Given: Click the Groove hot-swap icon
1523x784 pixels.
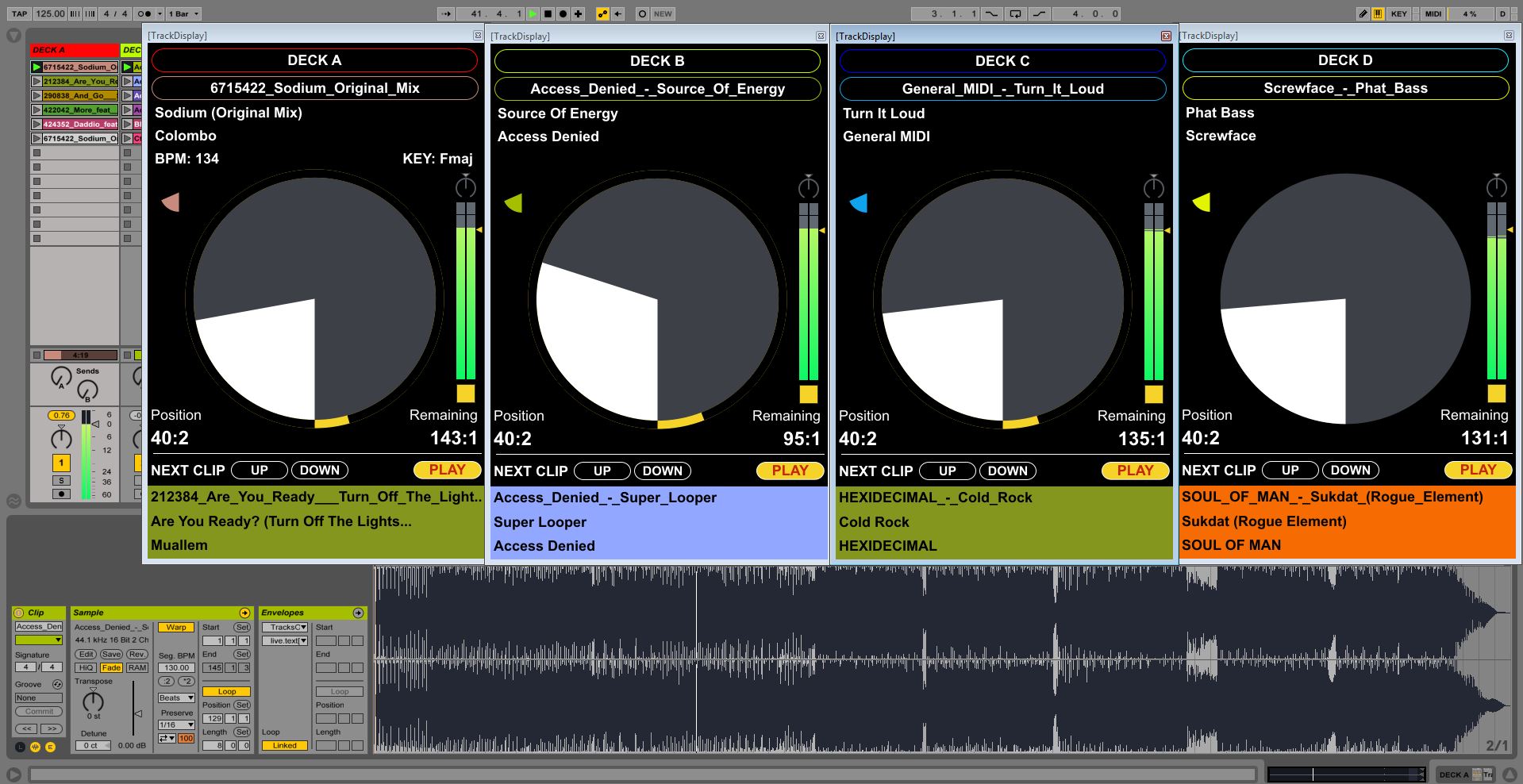Looking at the screenshot, I should pyautogui.click(x=57, y=684).
